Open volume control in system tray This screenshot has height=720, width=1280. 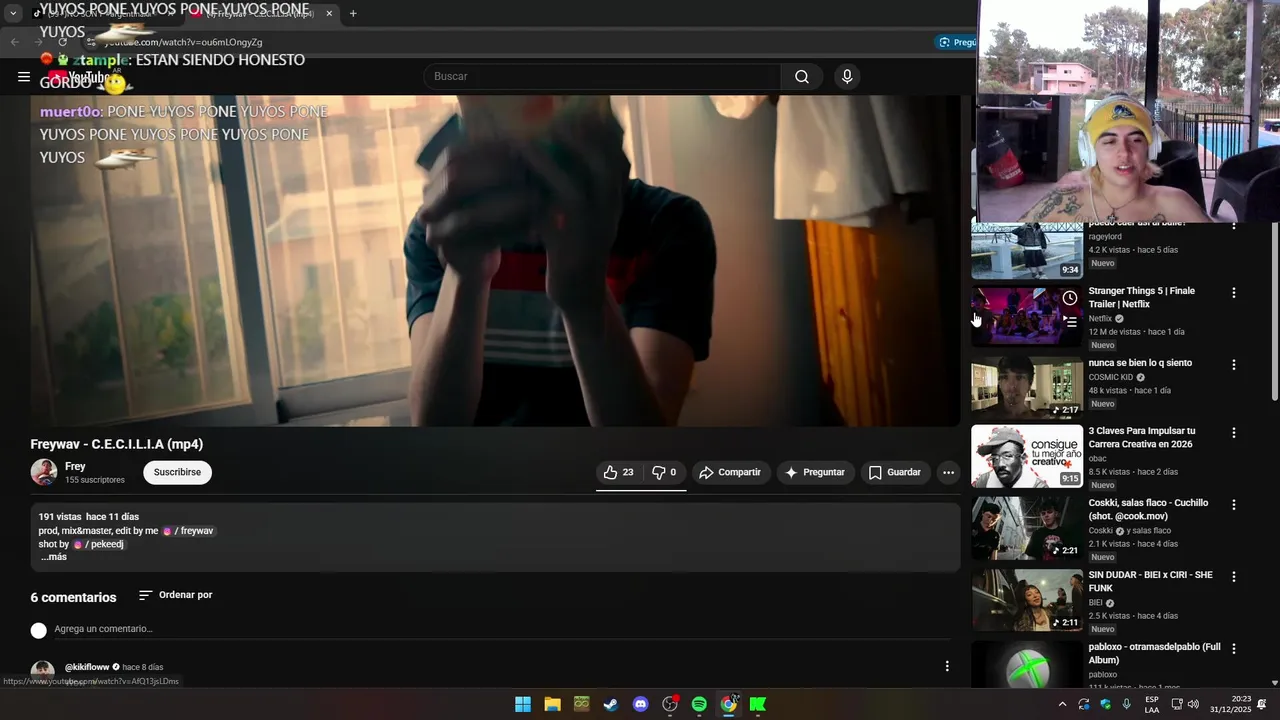click(1193, 705)
